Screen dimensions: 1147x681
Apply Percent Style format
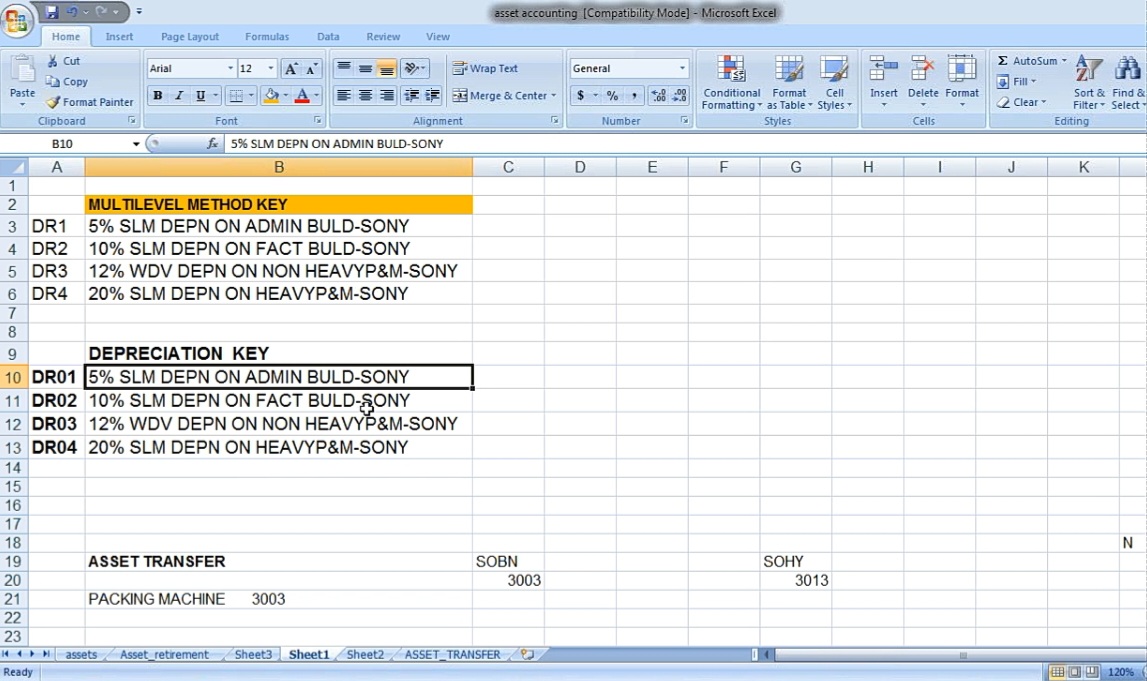612,96
